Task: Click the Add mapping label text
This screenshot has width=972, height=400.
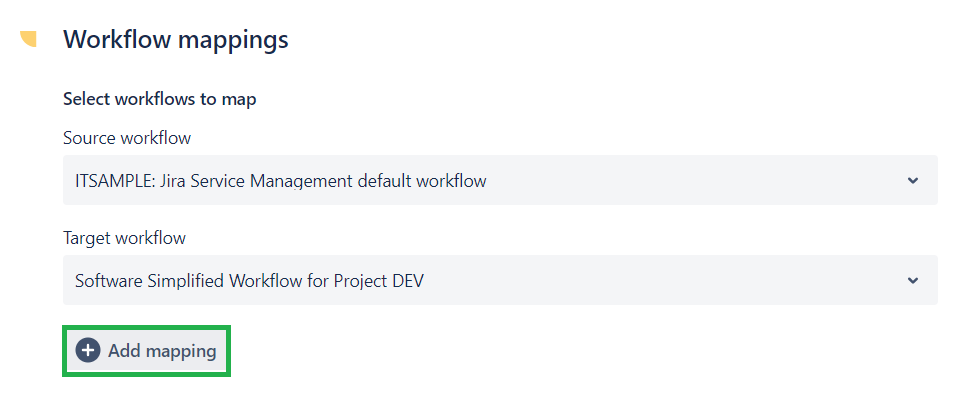Action: click(x=162, y=351)
